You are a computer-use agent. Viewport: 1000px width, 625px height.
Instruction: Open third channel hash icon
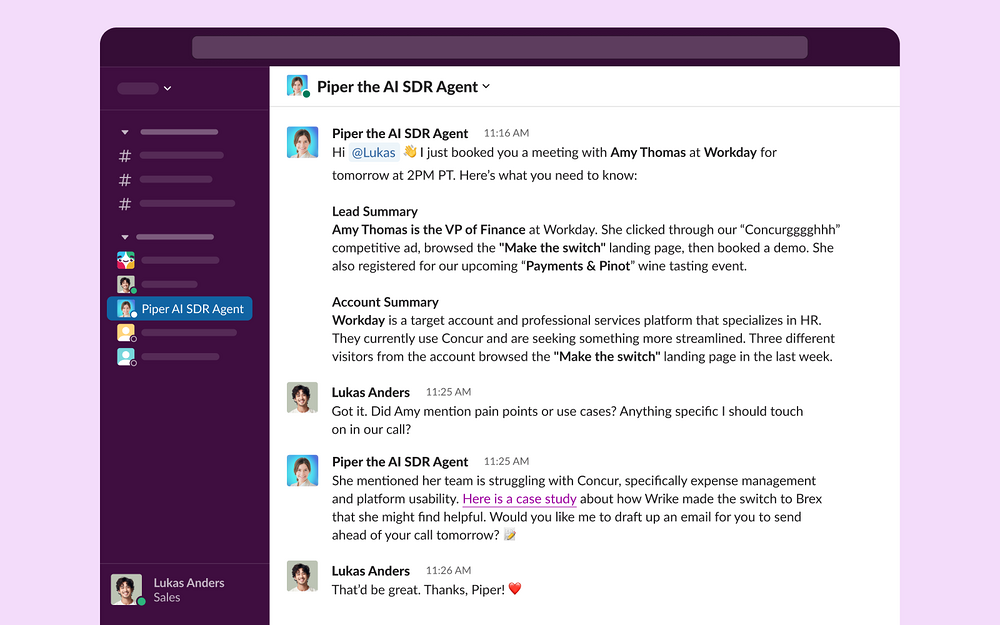point(125,204)
